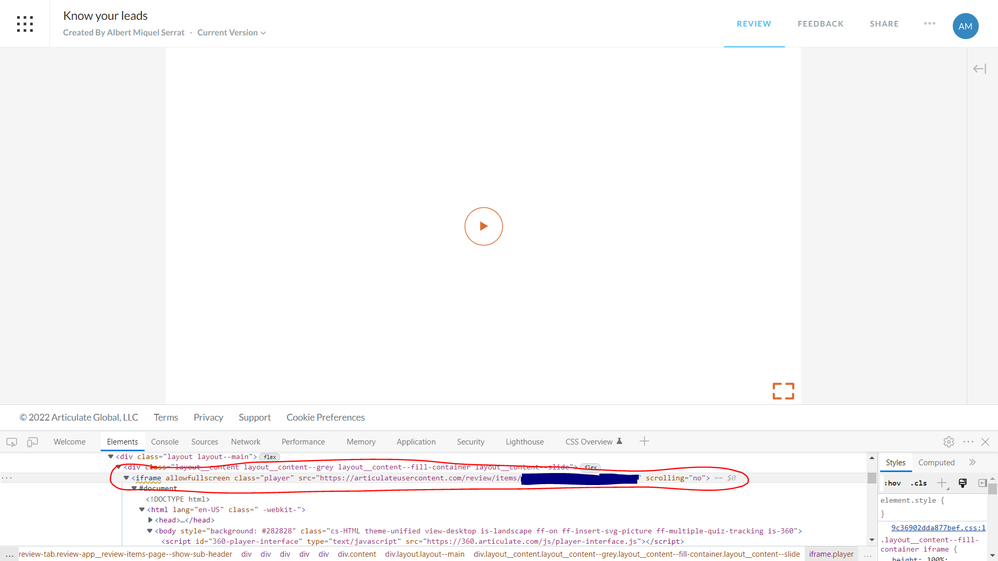Image resolution: width=998 pixels, height=561 pixels.
Task: Toggle the .cls classes button
Action: coord(918,483)
